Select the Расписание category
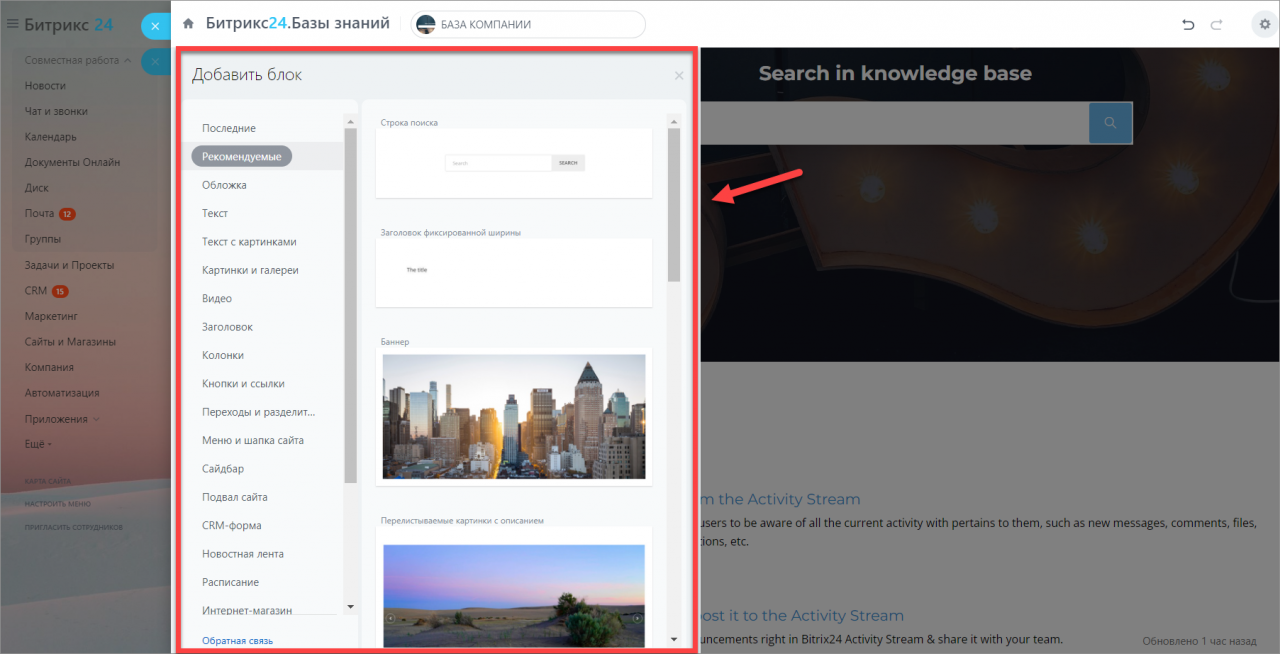This screenshot has width=1280, height=654. [x=230, y=582]
